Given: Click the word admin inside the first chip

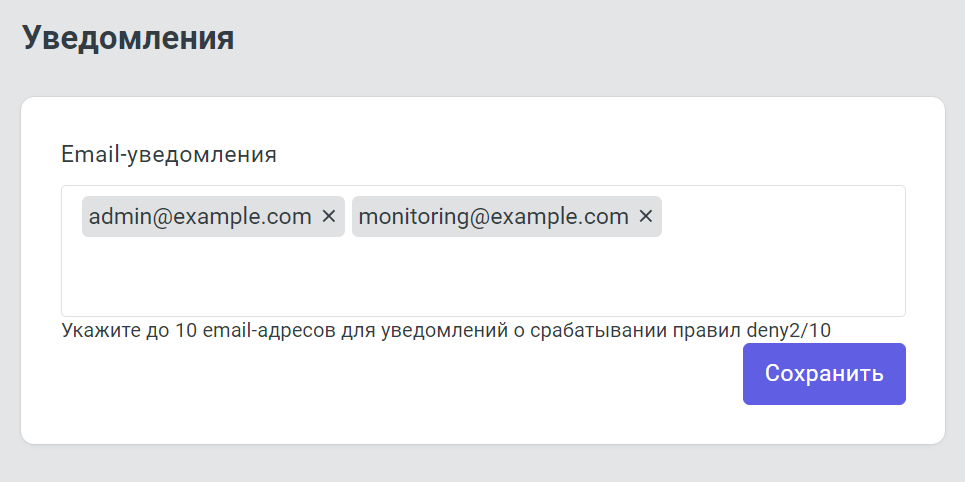Looking at the screenshot, I should (117, 216).
